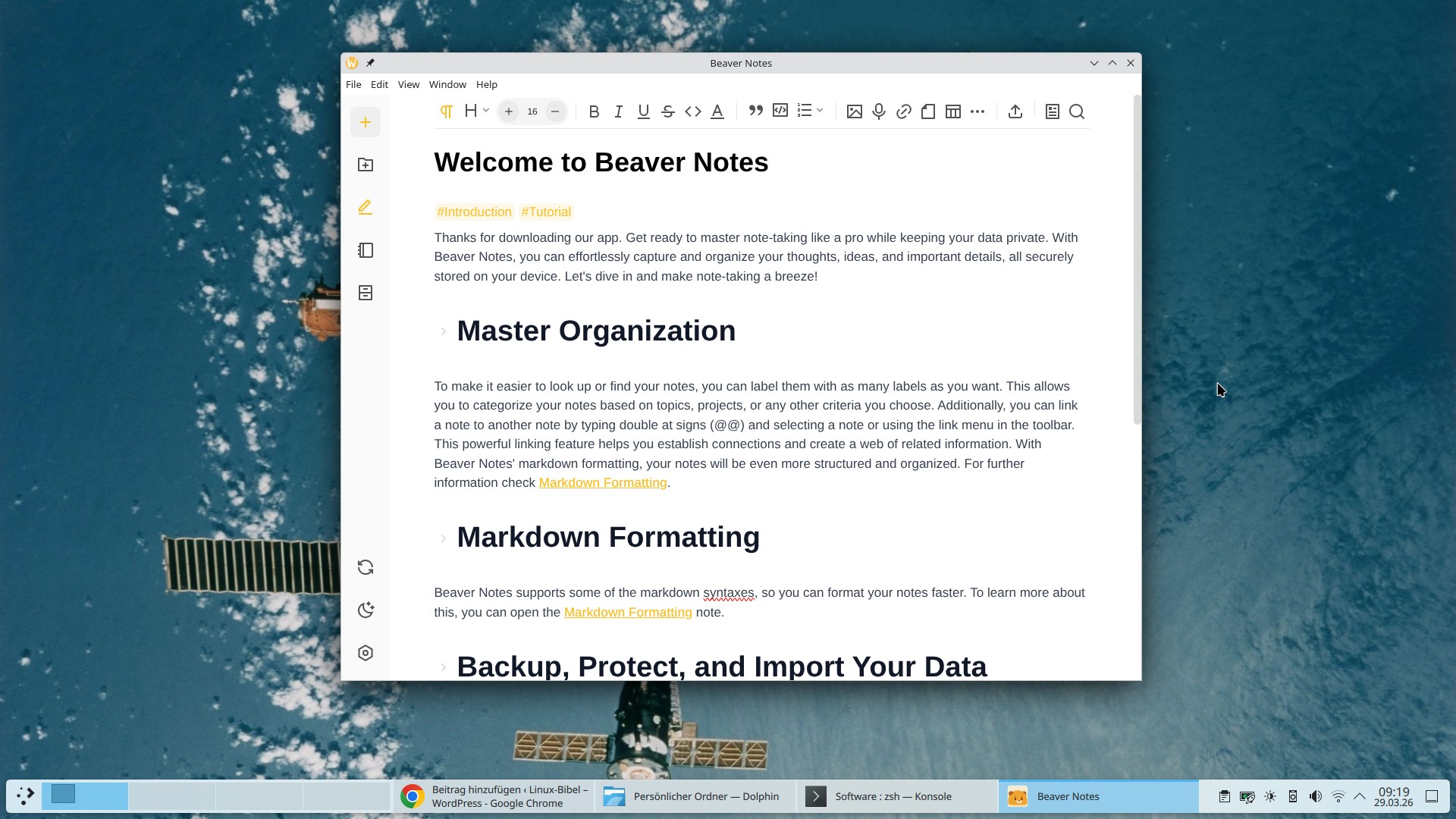
Task: Open the list type dropdown
Action: coord(810,111)
